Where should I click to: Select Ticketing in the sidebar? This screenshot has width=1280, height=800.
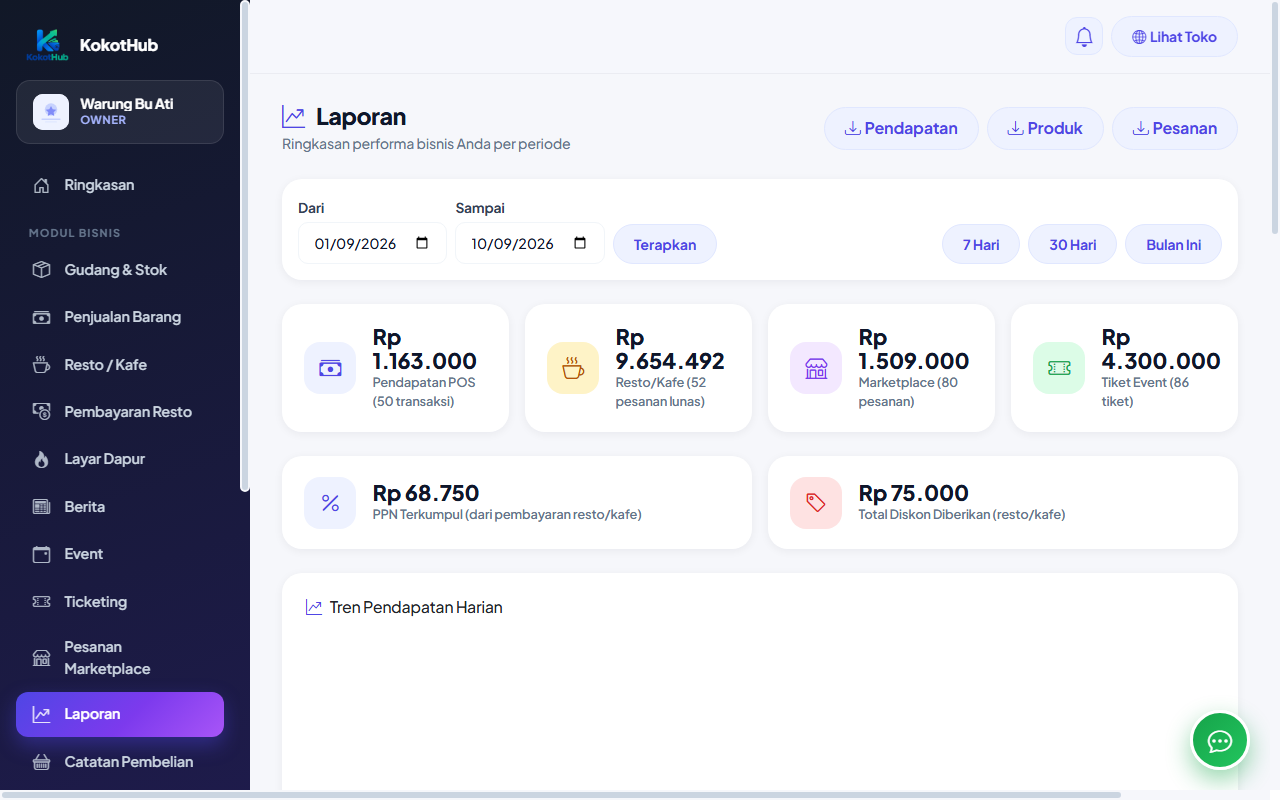tap(120, 602)
